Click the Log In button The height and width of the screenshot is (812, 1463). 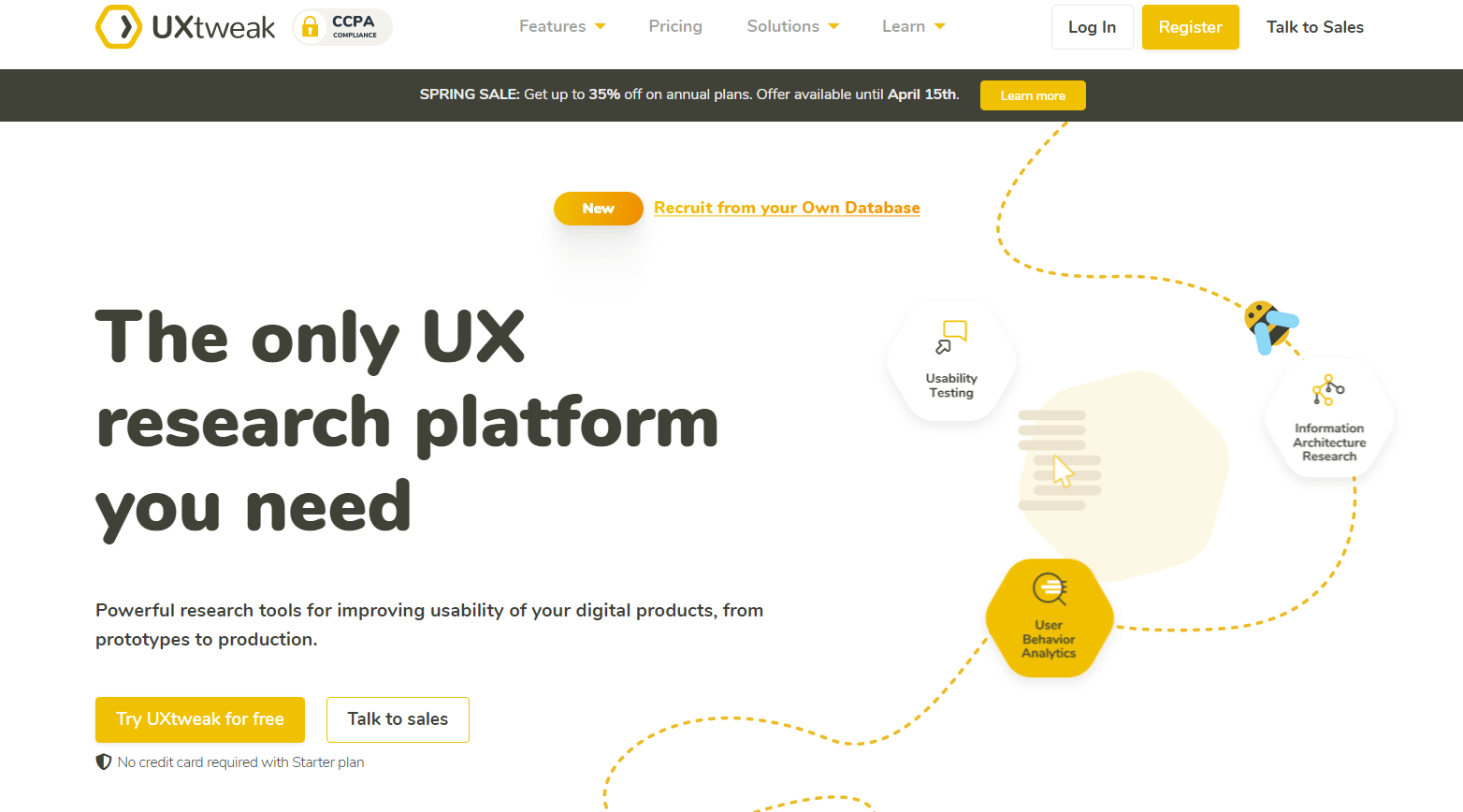[1092, 27]
